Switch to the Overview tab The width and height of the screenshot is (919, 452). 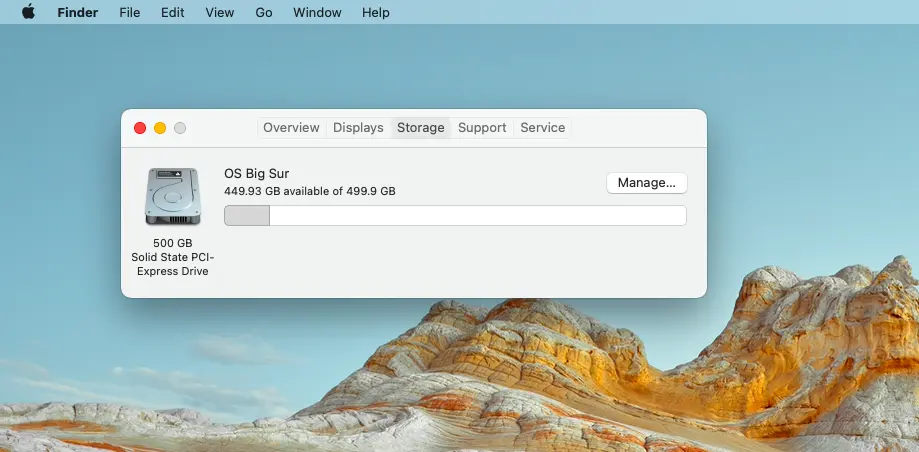(x=291, y=128)
